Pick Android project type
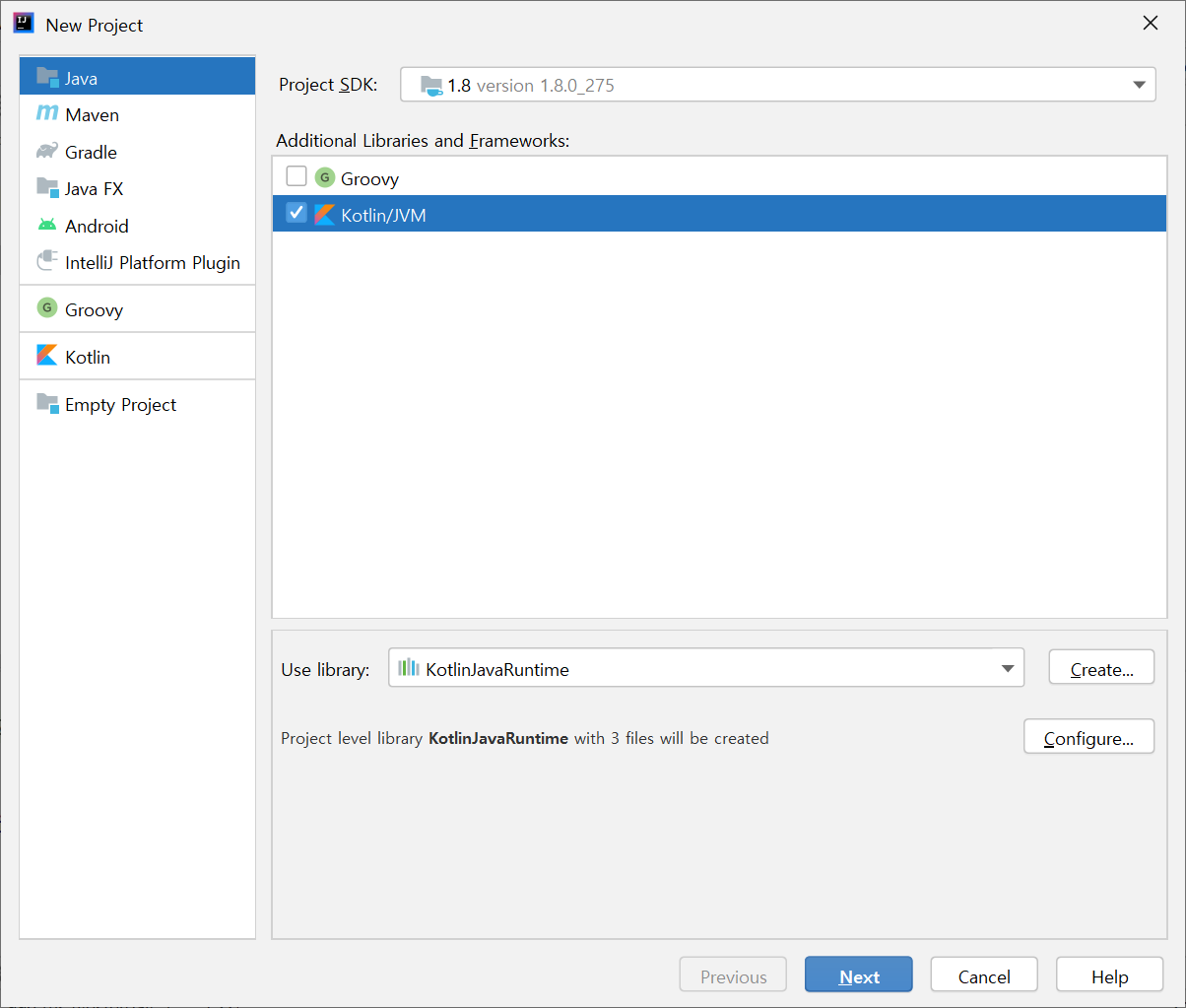 (x=138, y=226)
